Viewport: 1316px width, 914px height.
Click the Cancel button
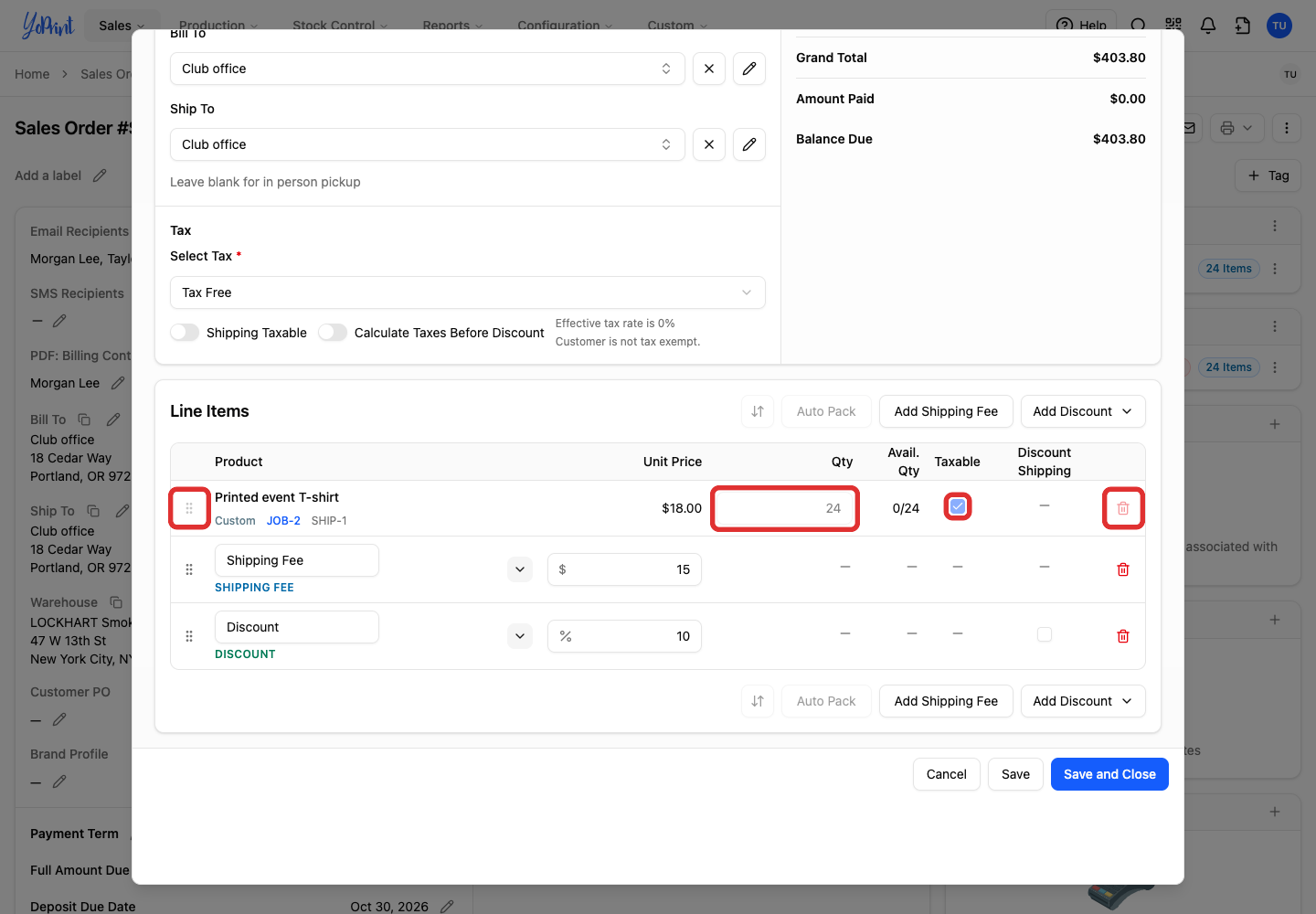tap(947, 774)
